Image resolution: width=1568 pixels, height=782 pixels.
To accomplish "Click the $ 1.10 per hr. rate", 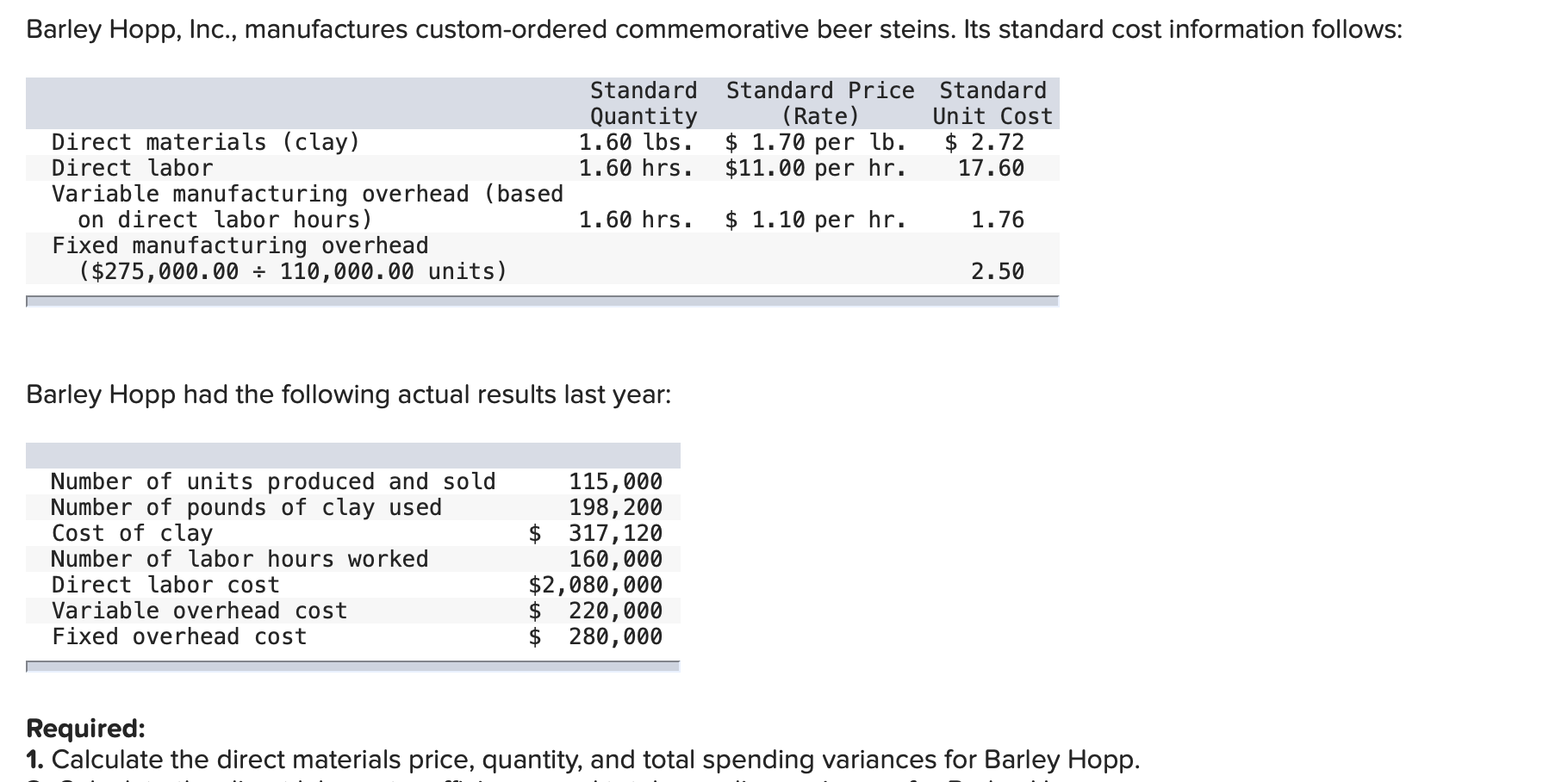I will (816, 220).
